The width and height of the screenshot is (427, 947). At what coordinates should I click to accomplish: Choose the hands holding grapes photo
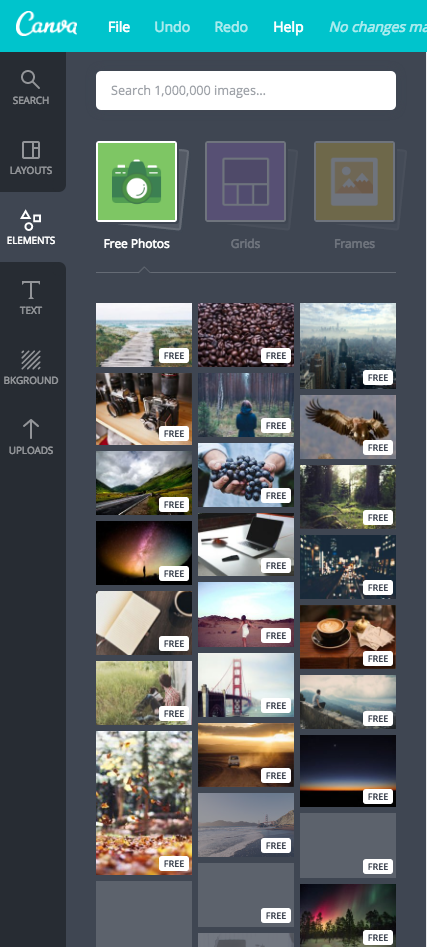click(246, 475)
